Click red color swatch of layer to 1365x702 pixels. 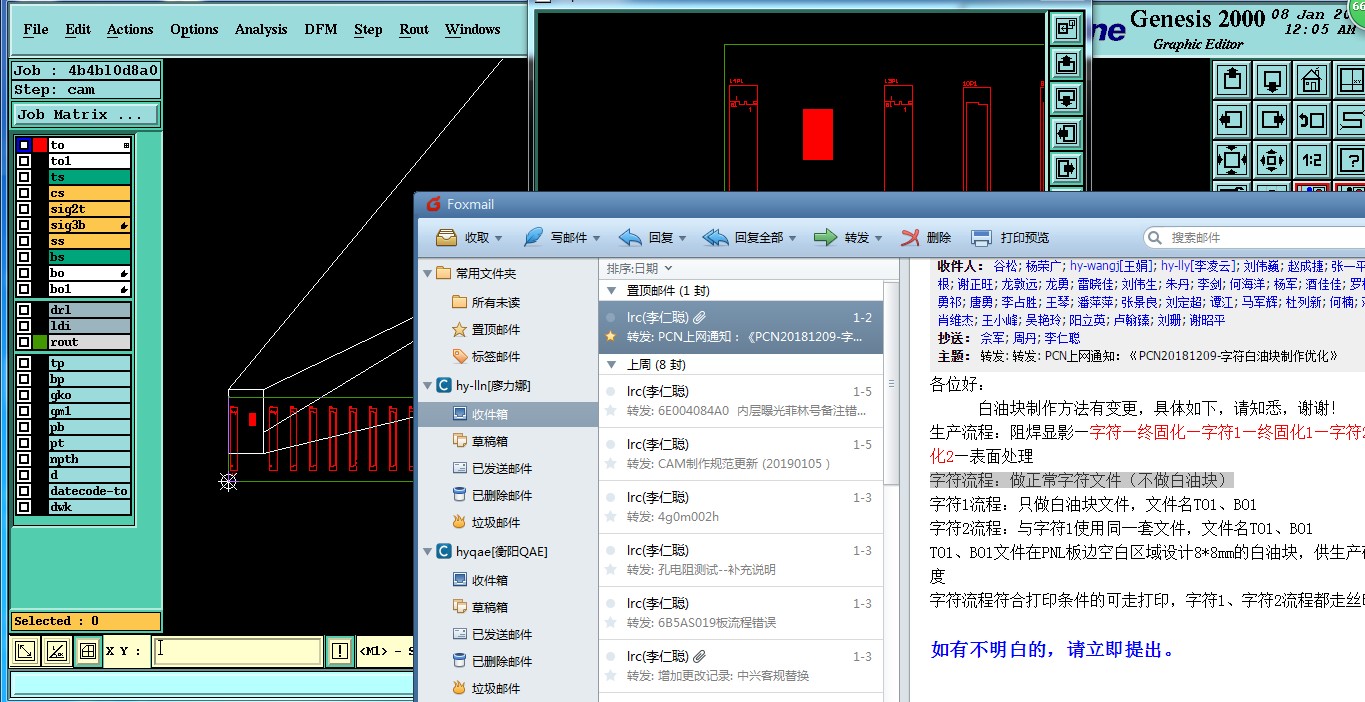(40, 145)
